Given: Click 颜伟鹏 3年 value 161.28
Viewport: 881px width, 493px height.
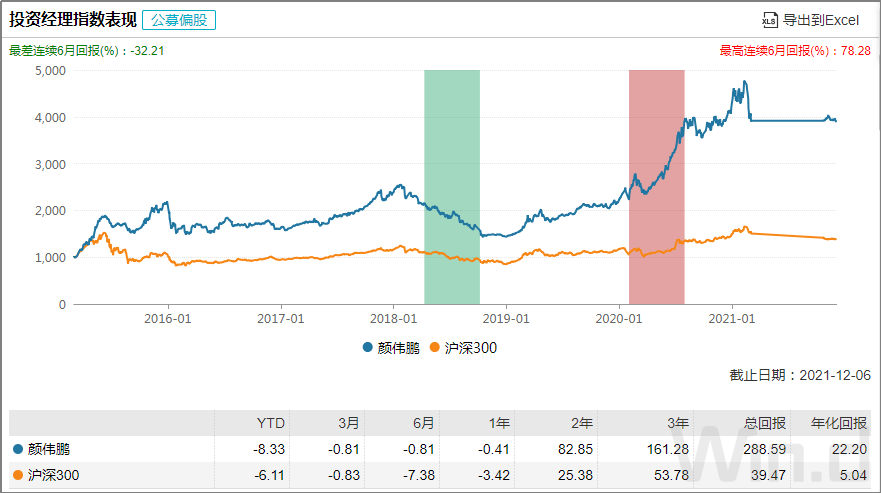Looking at the screenshot, I should tap(667, 449).
